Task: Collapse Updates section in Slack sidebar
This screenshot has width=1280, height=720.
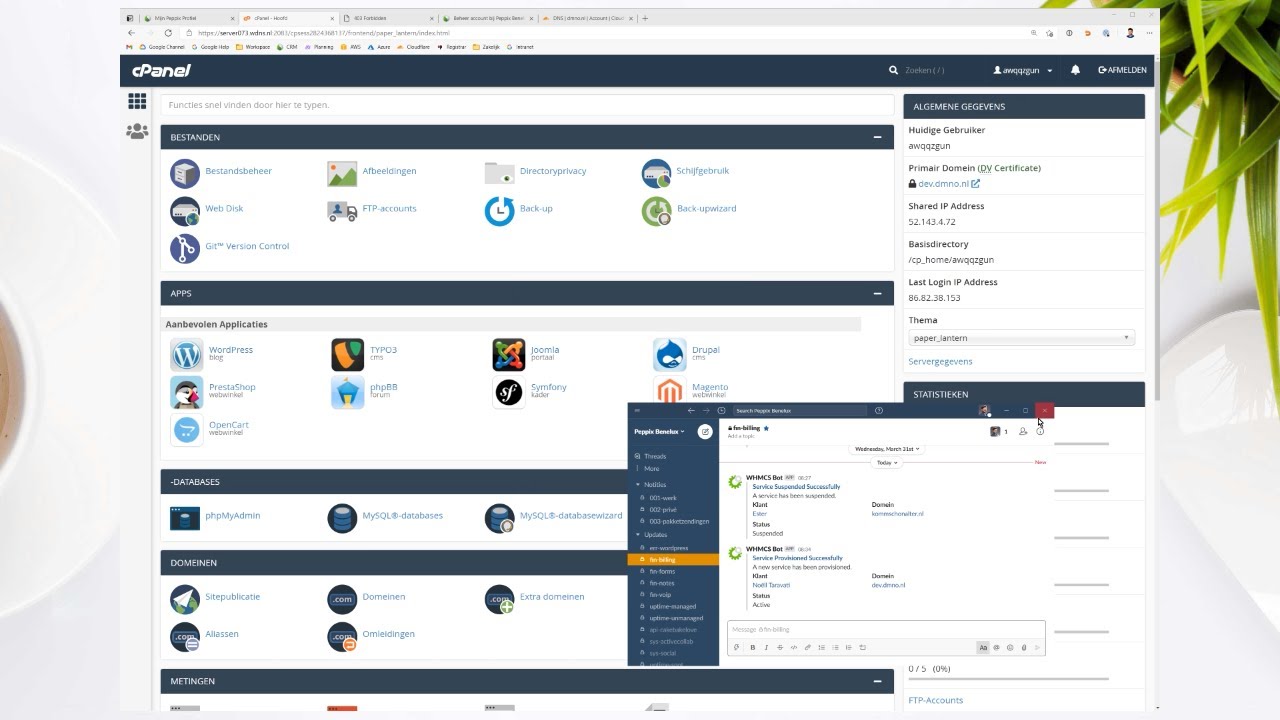Action: pos(637,534)
